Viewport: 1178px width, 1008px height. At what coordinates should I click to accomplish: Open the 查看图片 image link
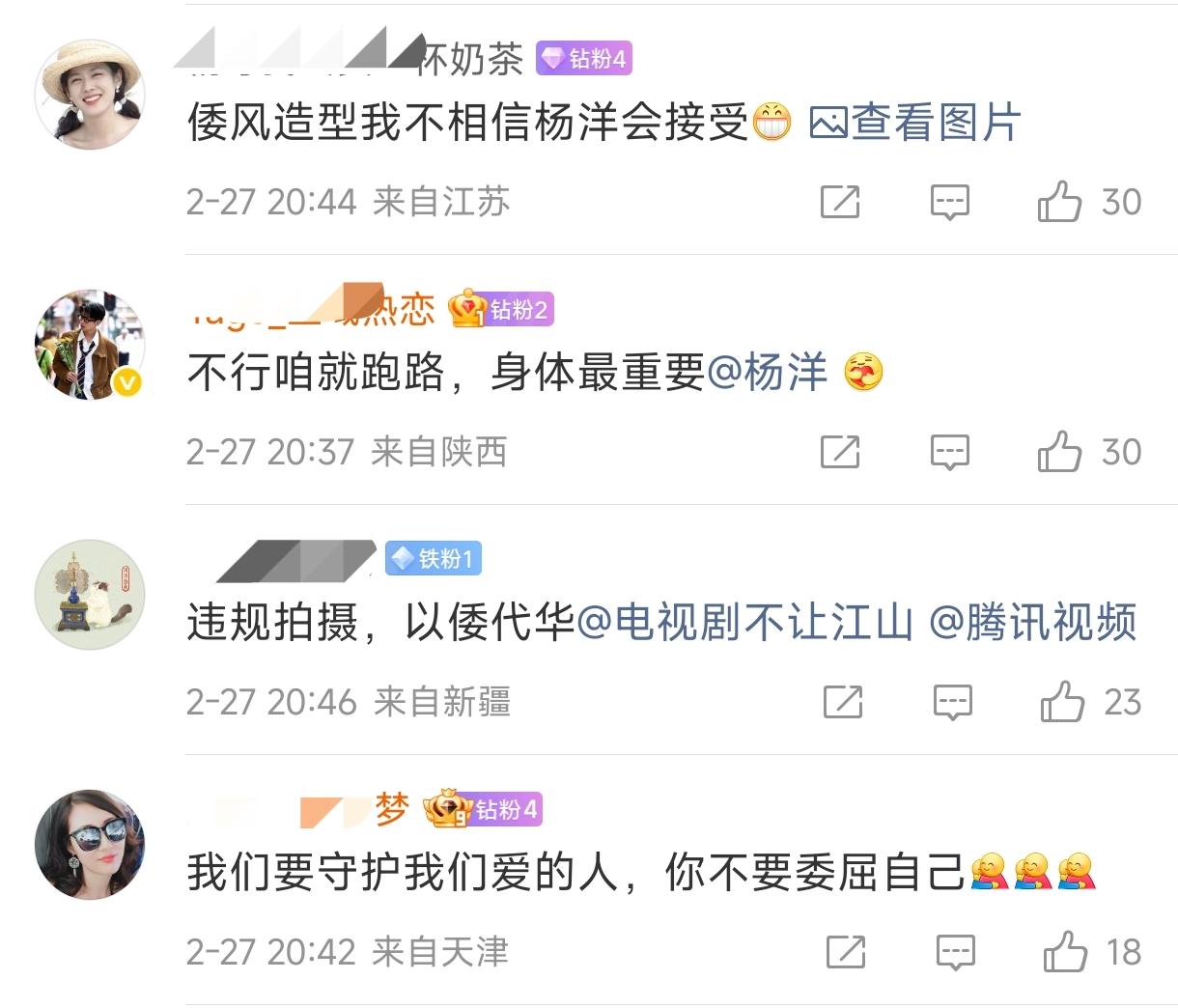[x=914, y=123]
